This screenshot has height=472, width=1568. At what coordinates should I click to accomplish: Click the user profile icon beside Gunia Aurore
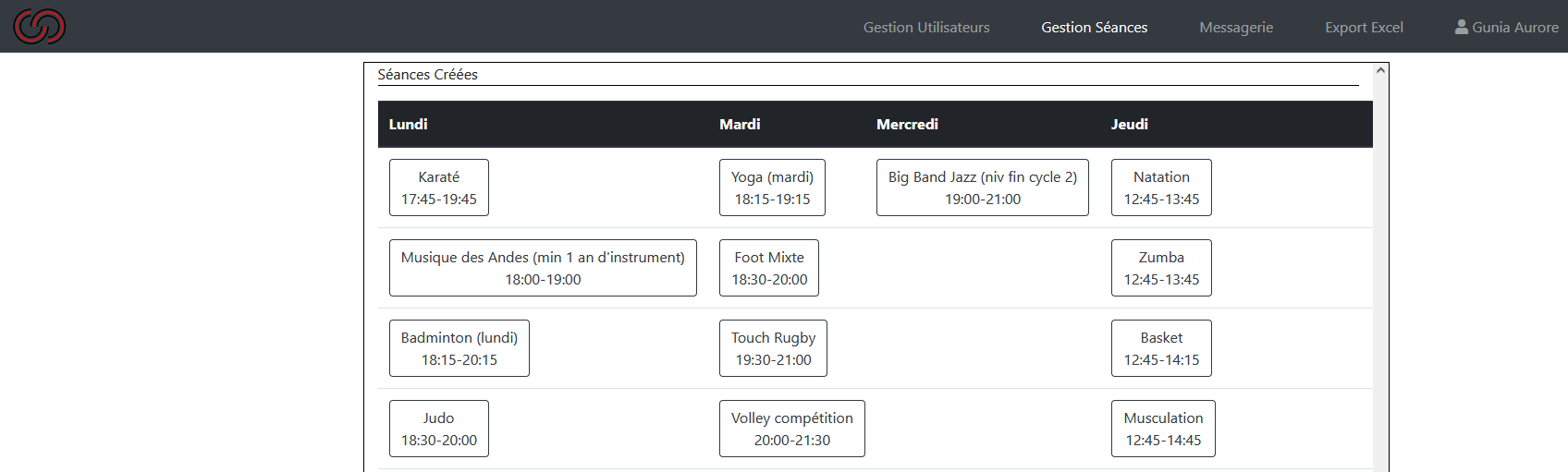point(1461,27)
